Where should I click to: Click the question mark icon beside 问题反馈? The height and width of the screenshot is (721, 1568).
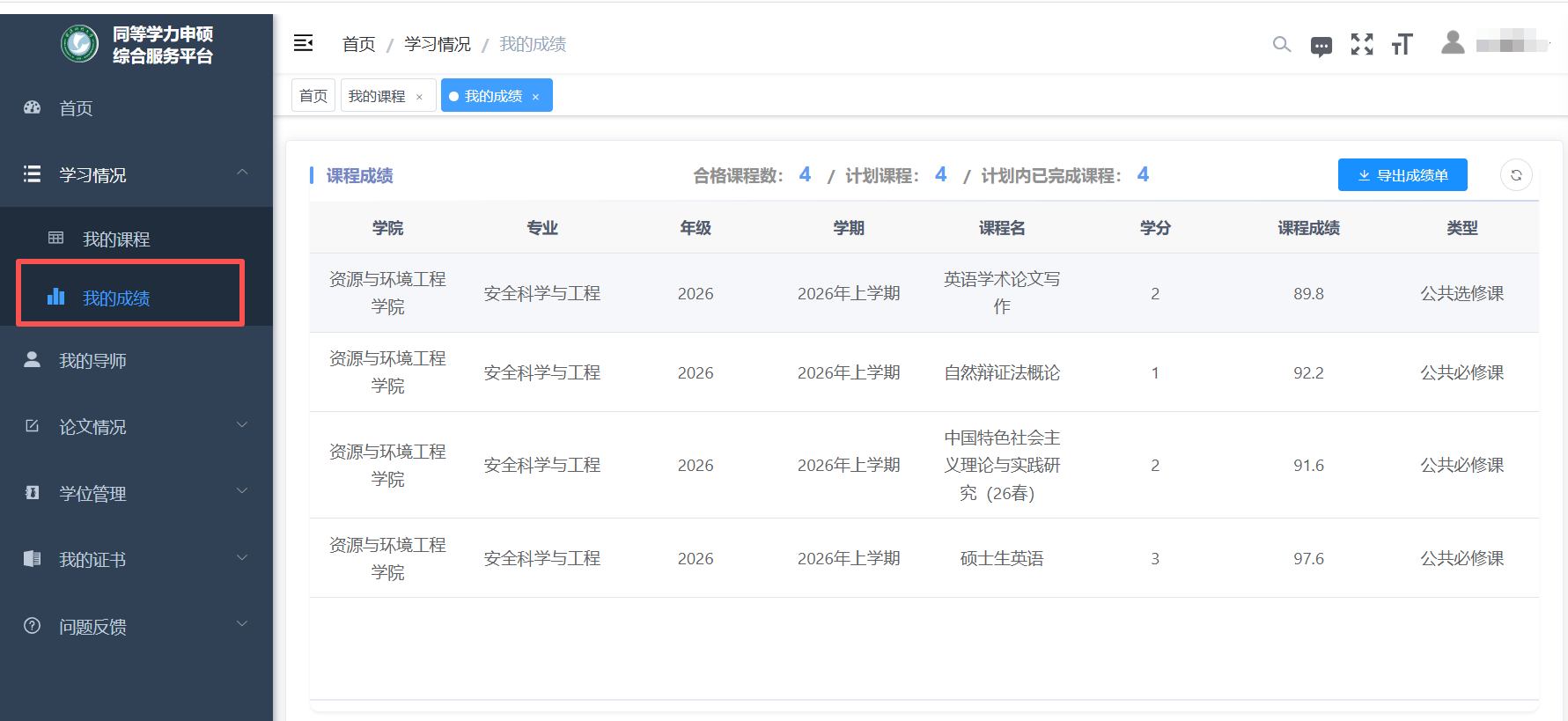(x=33, y=625)
